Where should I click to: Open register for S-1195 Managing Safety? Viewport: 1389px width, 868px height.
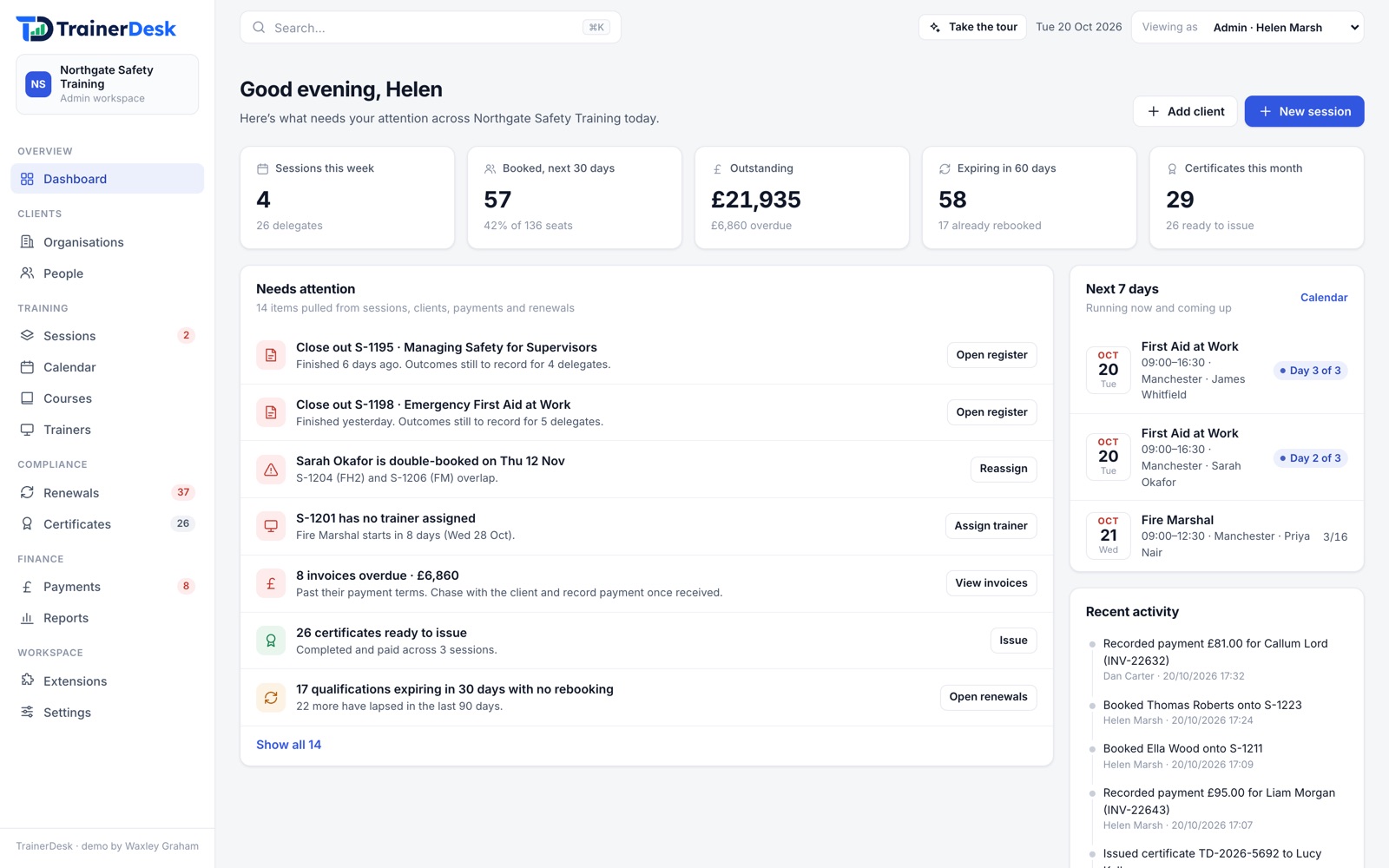(991, 355)
